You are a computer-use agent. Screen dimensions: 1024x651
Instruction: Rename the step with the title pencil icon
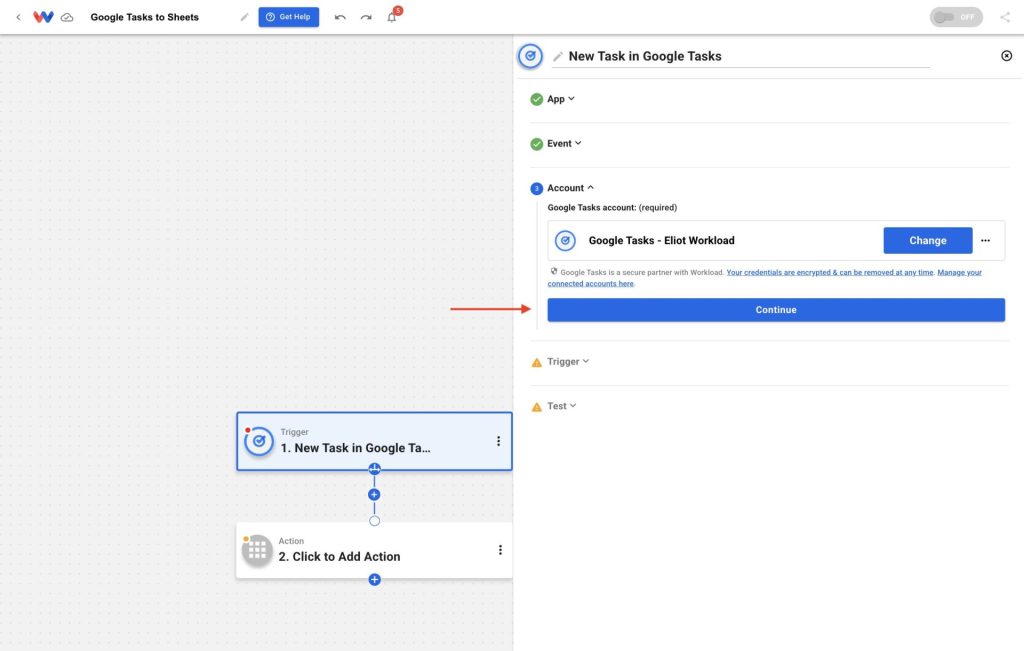558,57
